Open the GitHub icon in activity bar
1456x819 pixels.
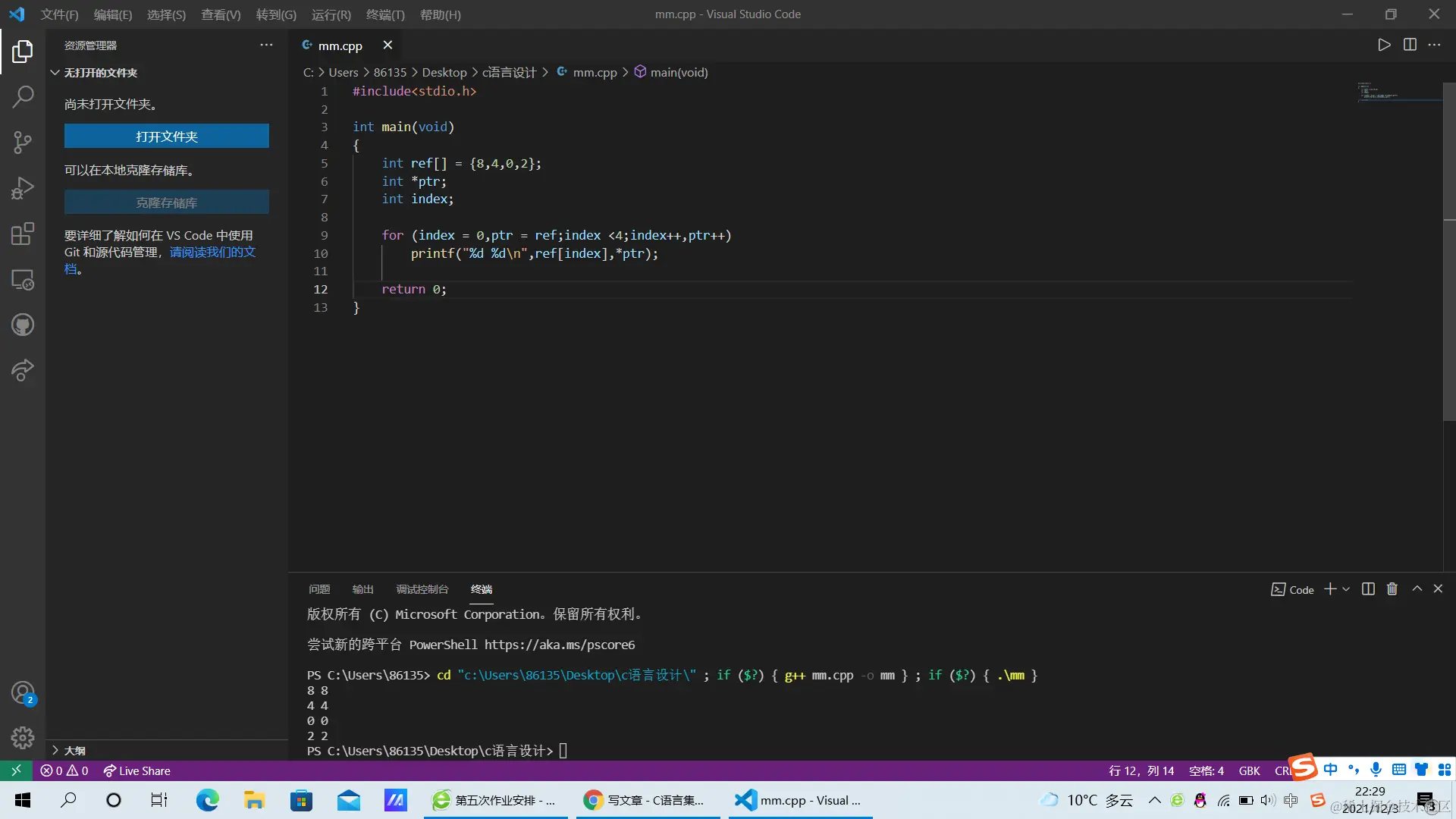point(23,325)
